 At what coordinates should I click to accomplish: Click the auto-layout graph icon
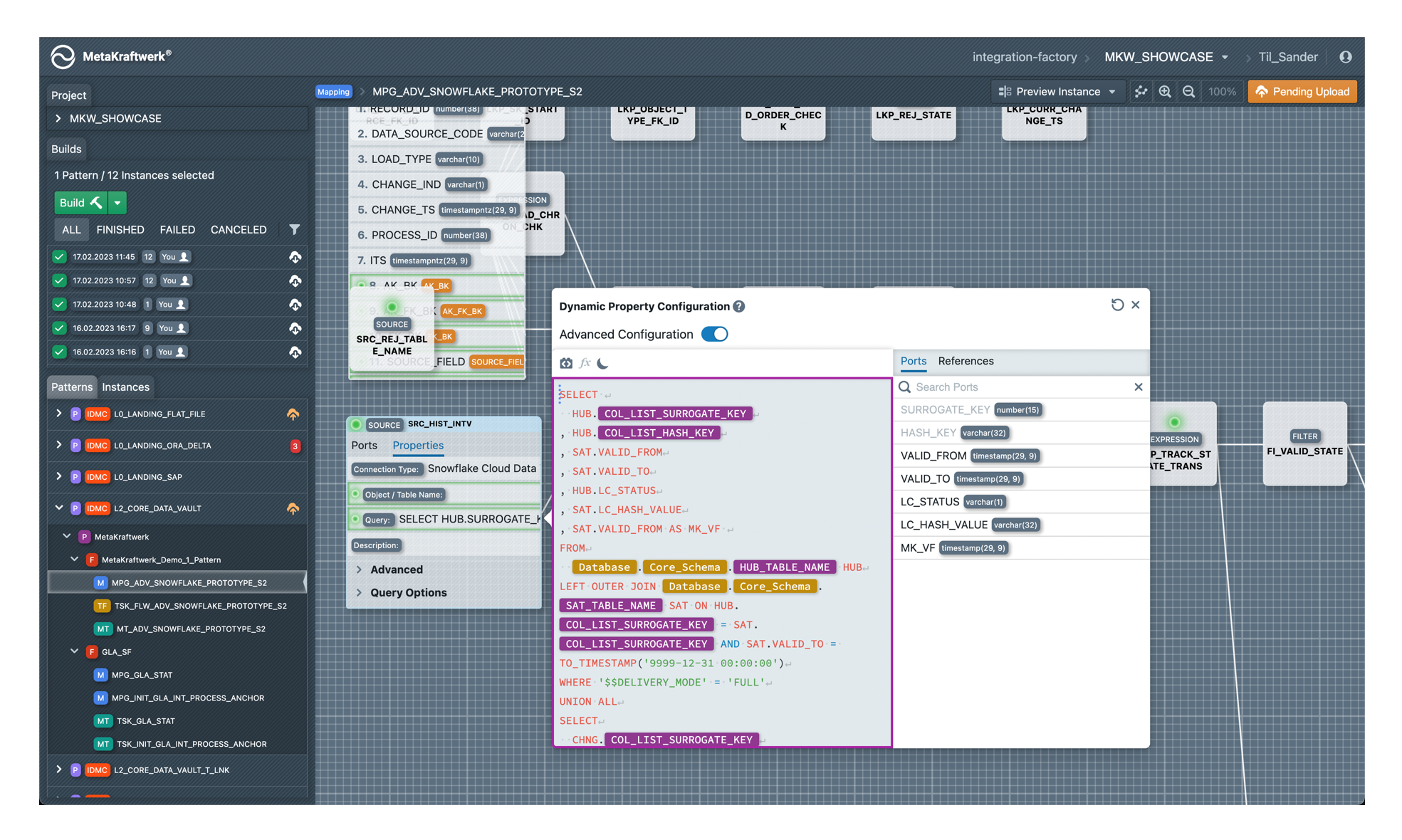[1141, 92]
